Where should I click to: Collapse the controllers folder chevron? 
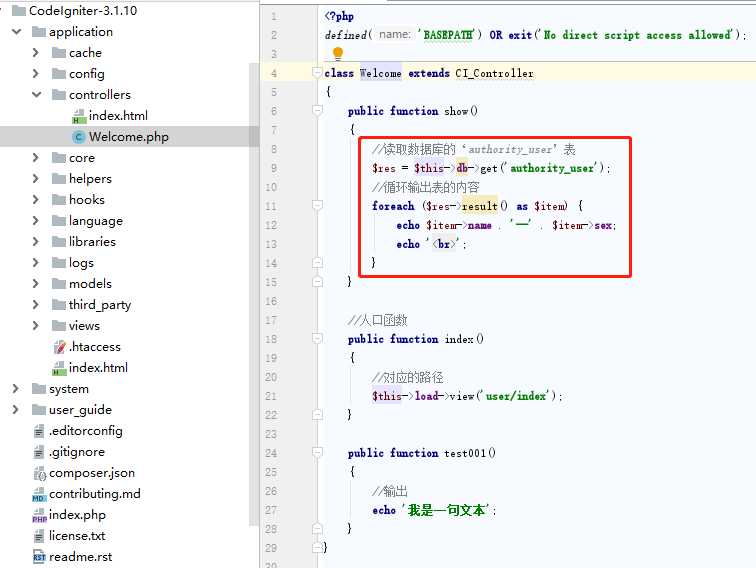pos(37,95)
